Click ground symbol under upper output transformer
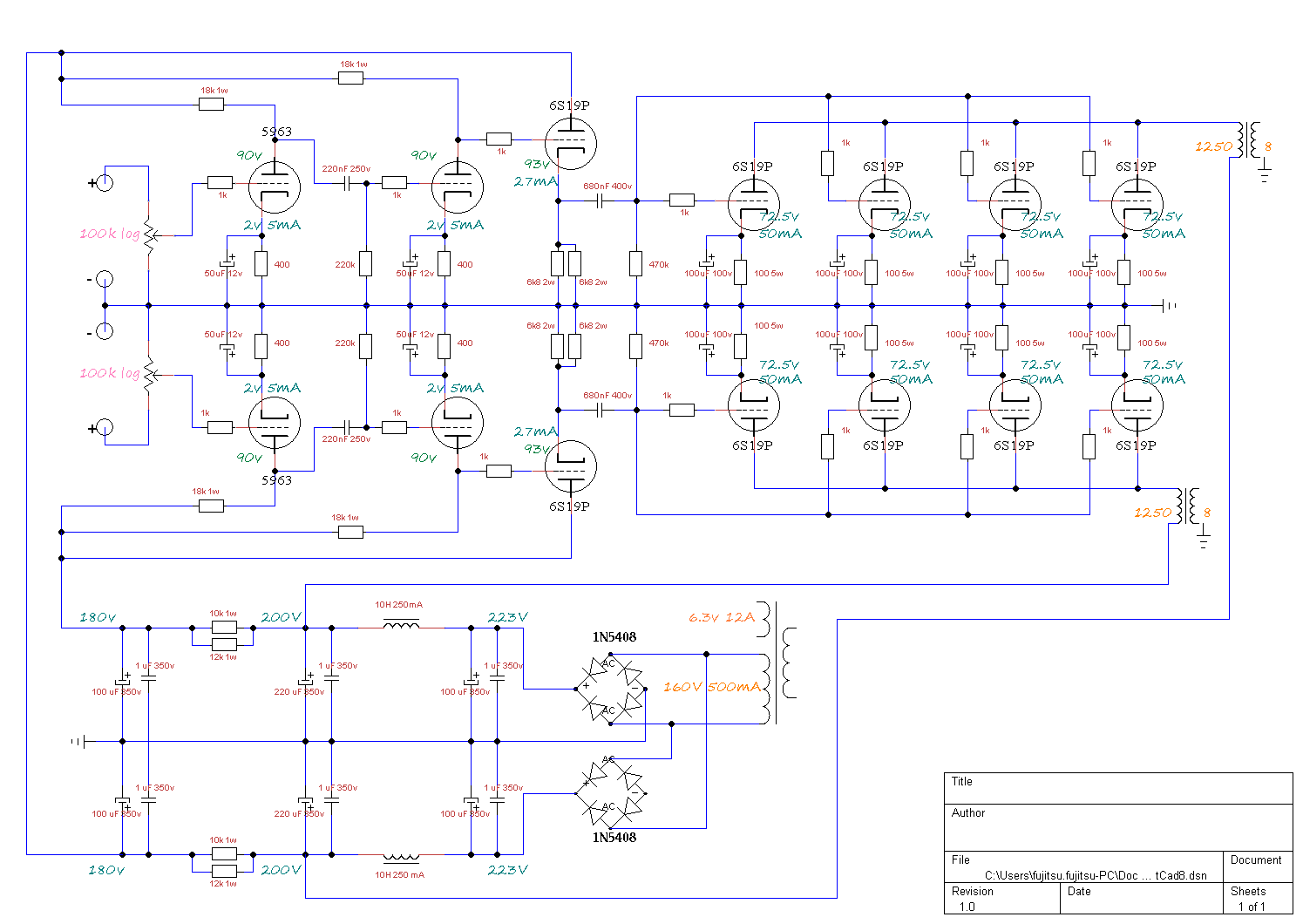The width and height of the screenshot is (1303, 924). pos(1265,174)
